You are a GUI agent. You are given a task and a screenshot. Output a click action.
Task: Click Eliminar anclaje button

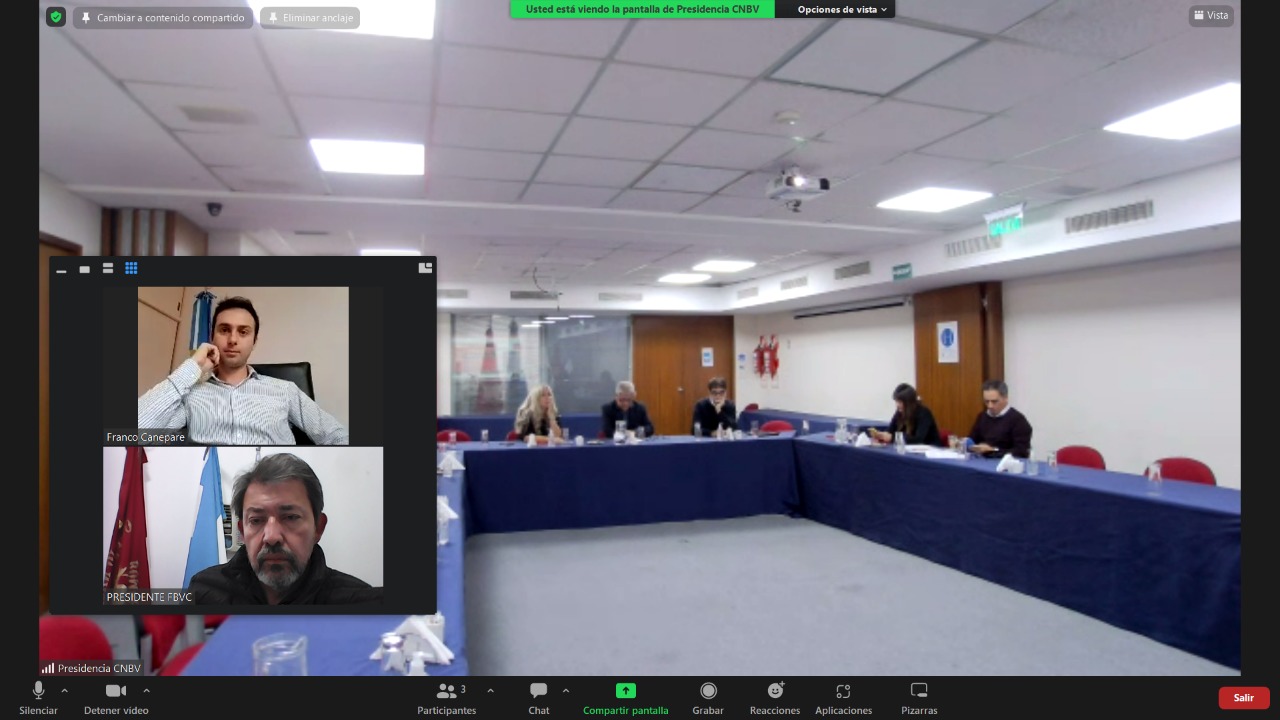click(310, 18)
